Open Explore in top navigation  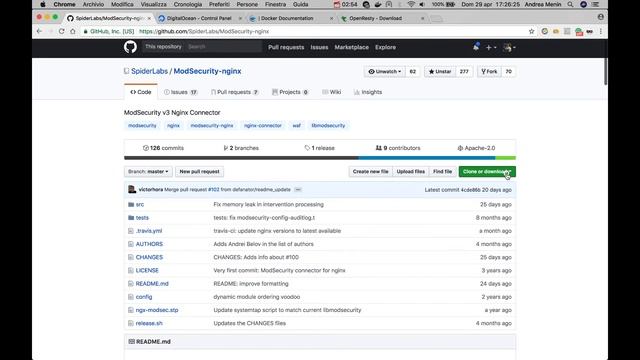point(385,47)
